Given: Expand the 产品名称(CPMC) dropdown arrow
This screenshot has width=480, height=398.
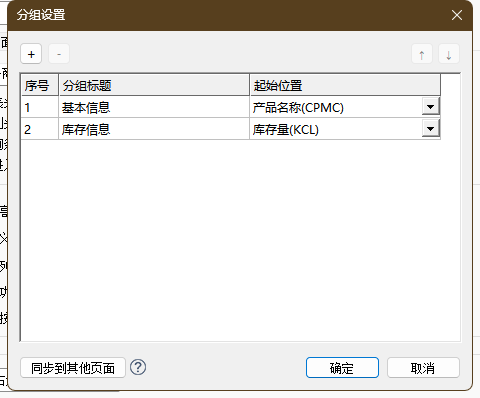Looking at the screenshot, I should click(x=431, y=107).
